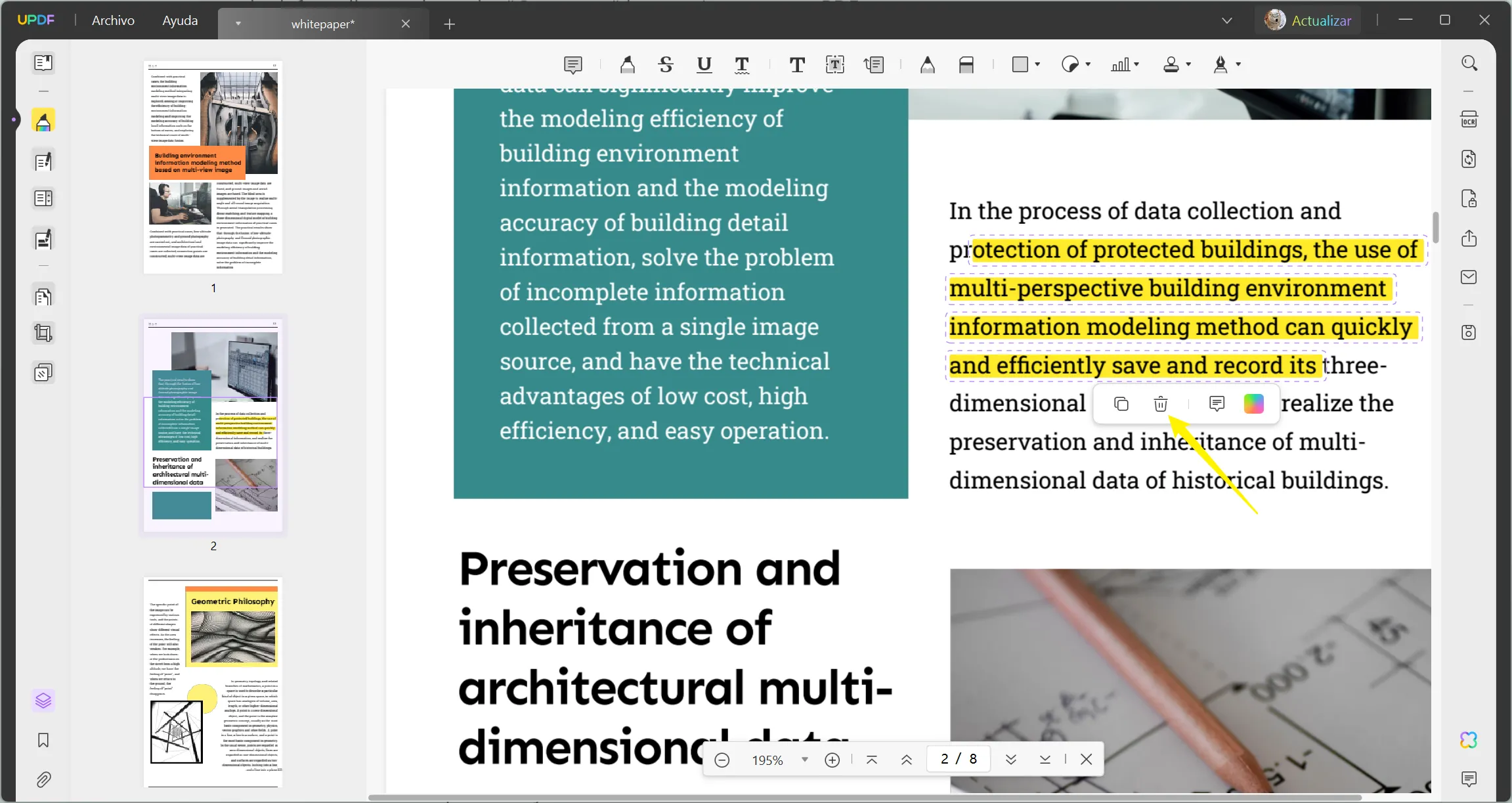1512x803 pixels.
Task: Open the Ayuda menu
Action: click(180, 20)
